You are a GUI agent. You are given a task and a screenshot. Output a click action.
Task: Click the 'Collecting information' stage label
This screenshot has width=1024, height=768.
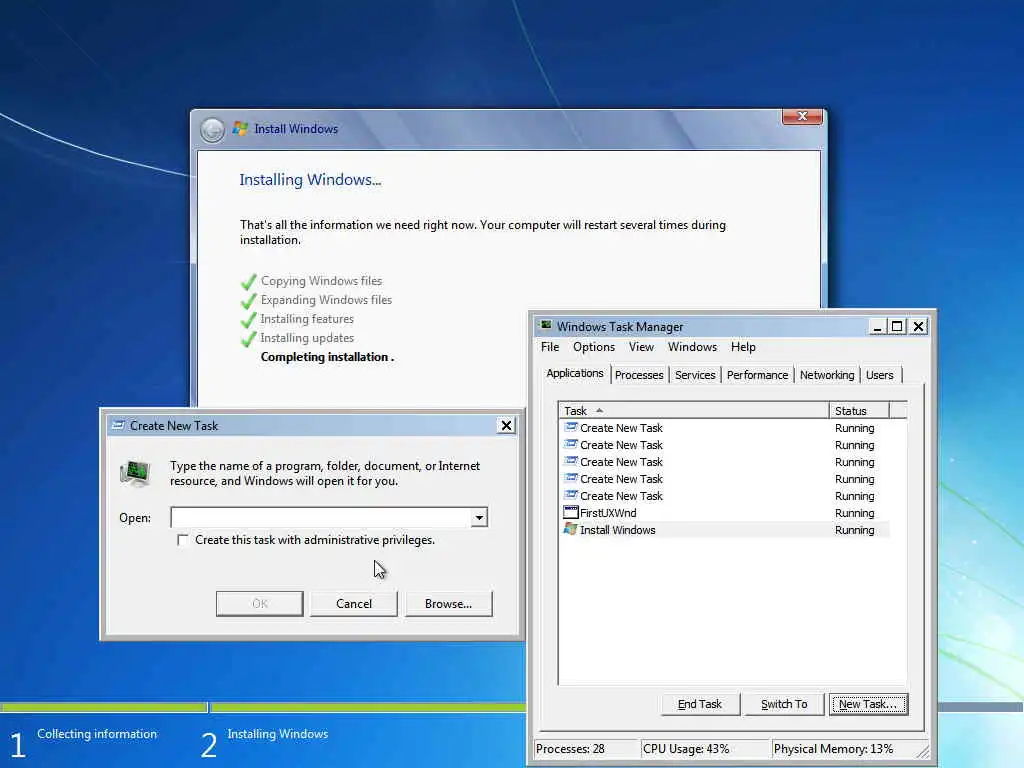[x=97, y=734]
